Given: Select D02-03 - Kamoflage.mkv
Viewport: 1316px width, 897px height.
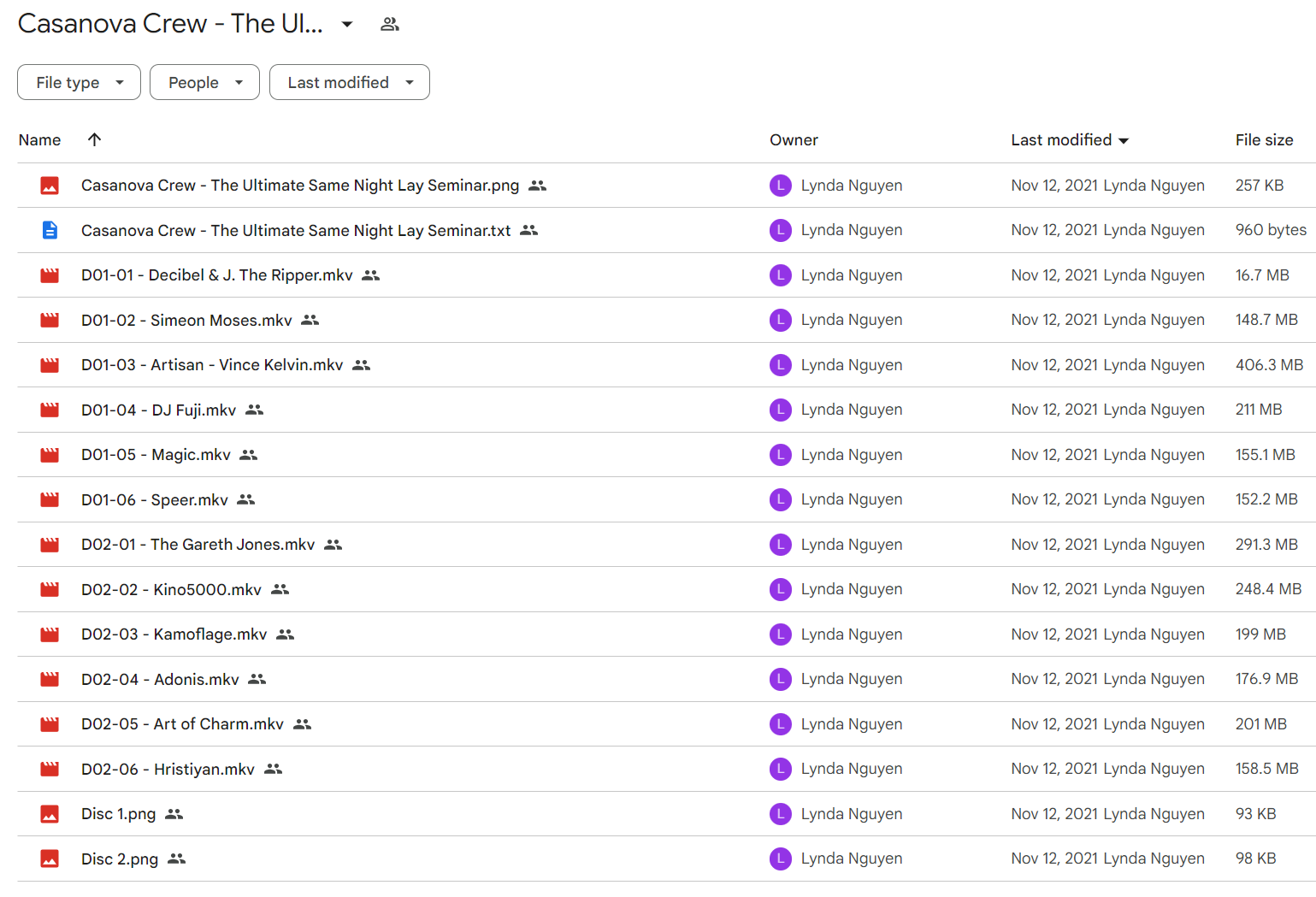Looking at the screenshot, I should (174, 634).
